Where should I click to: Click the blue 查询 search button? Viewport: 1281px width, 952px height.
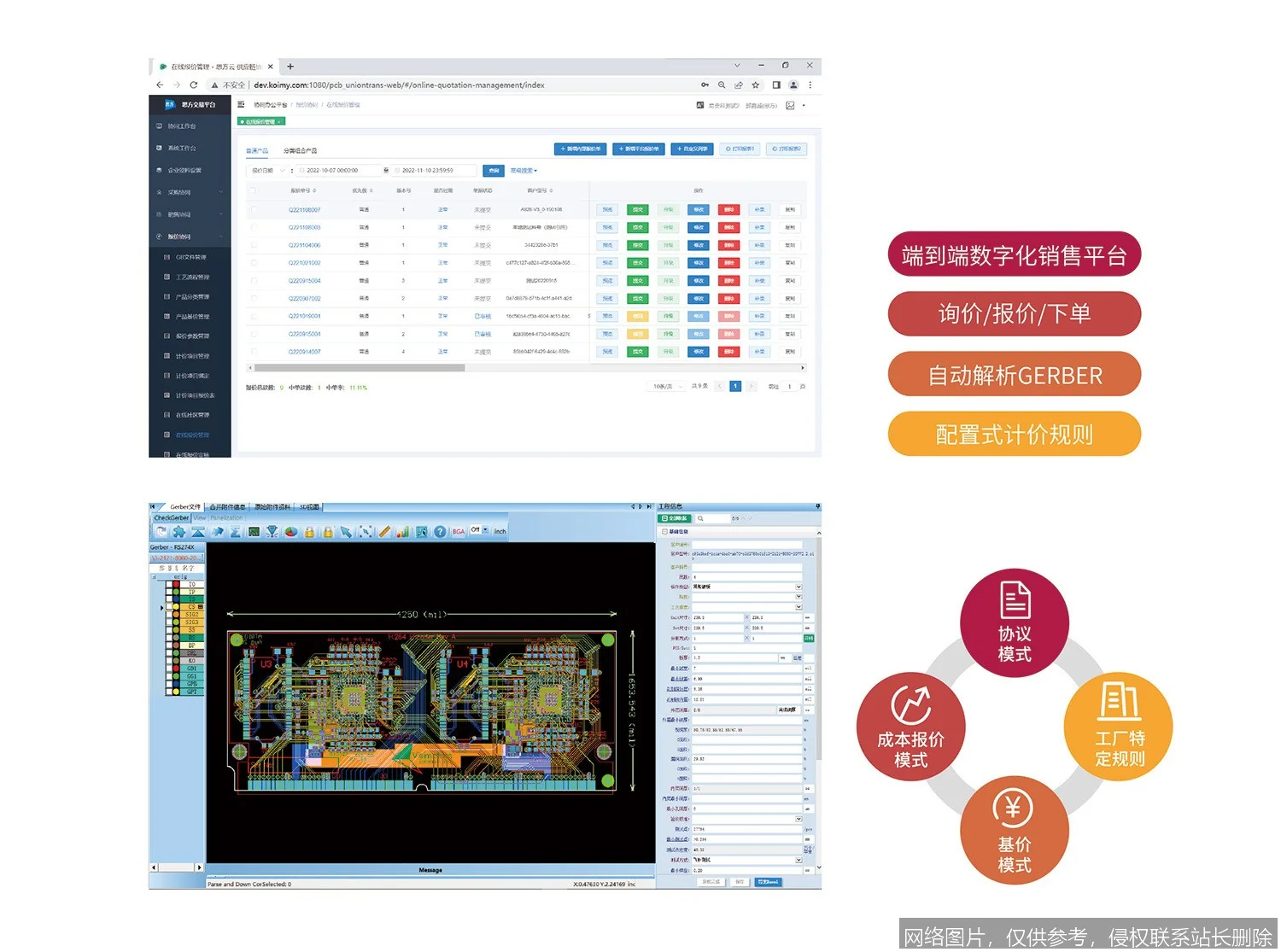pos(494,171)
